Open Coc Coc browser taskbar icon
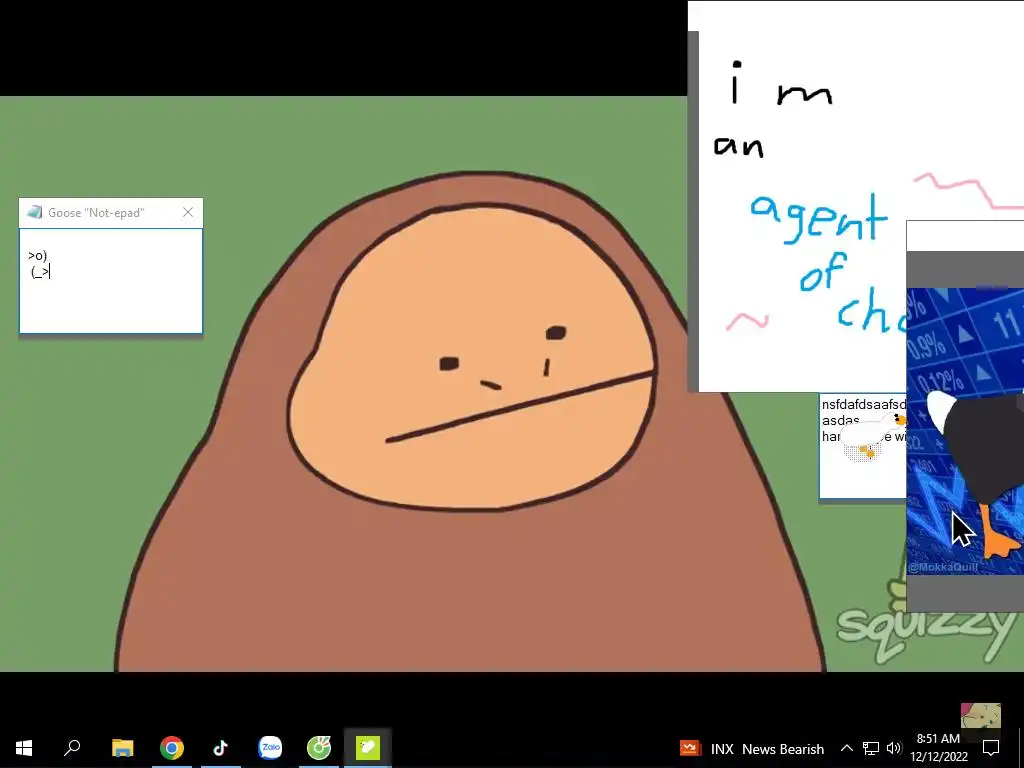The image size is (1024, 768). point(319,748)
